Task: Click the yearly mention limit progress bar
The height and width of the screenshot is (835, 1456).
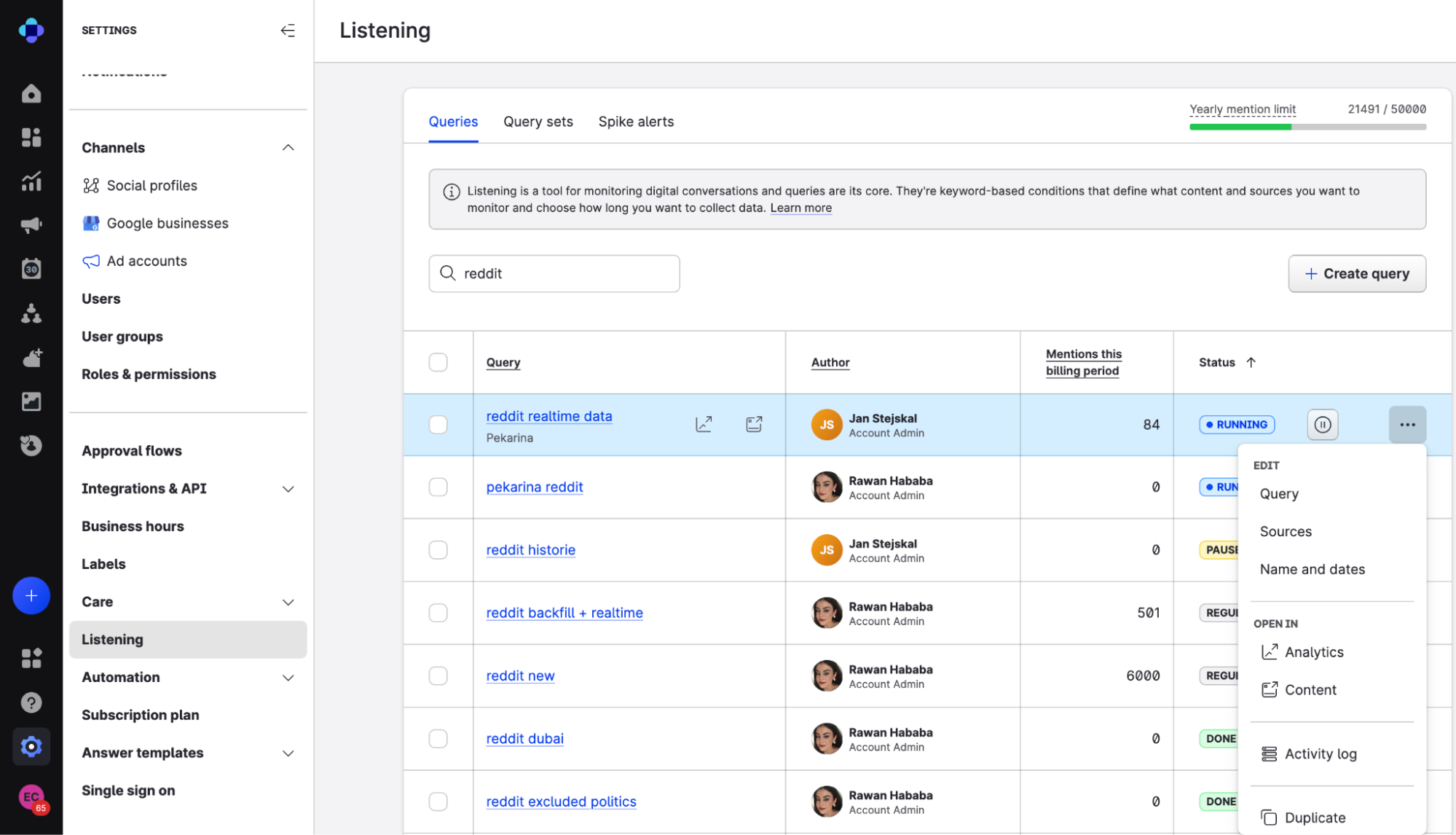Action: [1307, 127]
